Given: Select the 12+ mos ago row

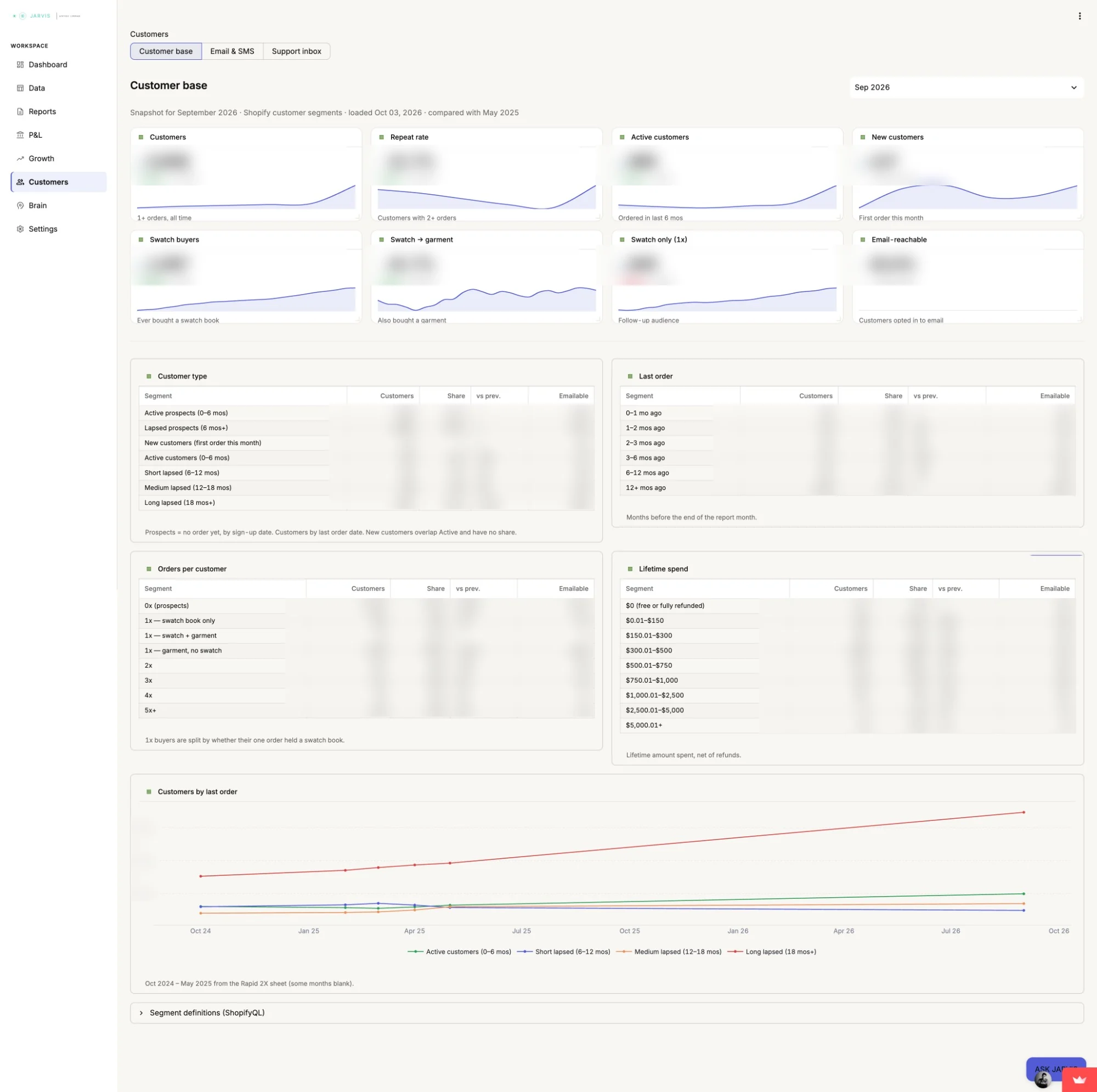Looking at the screenshot, I should 847,487.
